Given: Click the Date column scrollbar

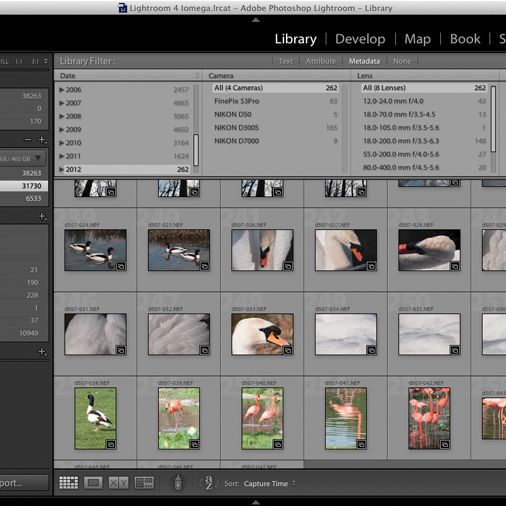Looking at the screenshot, I should pos(196,150).
